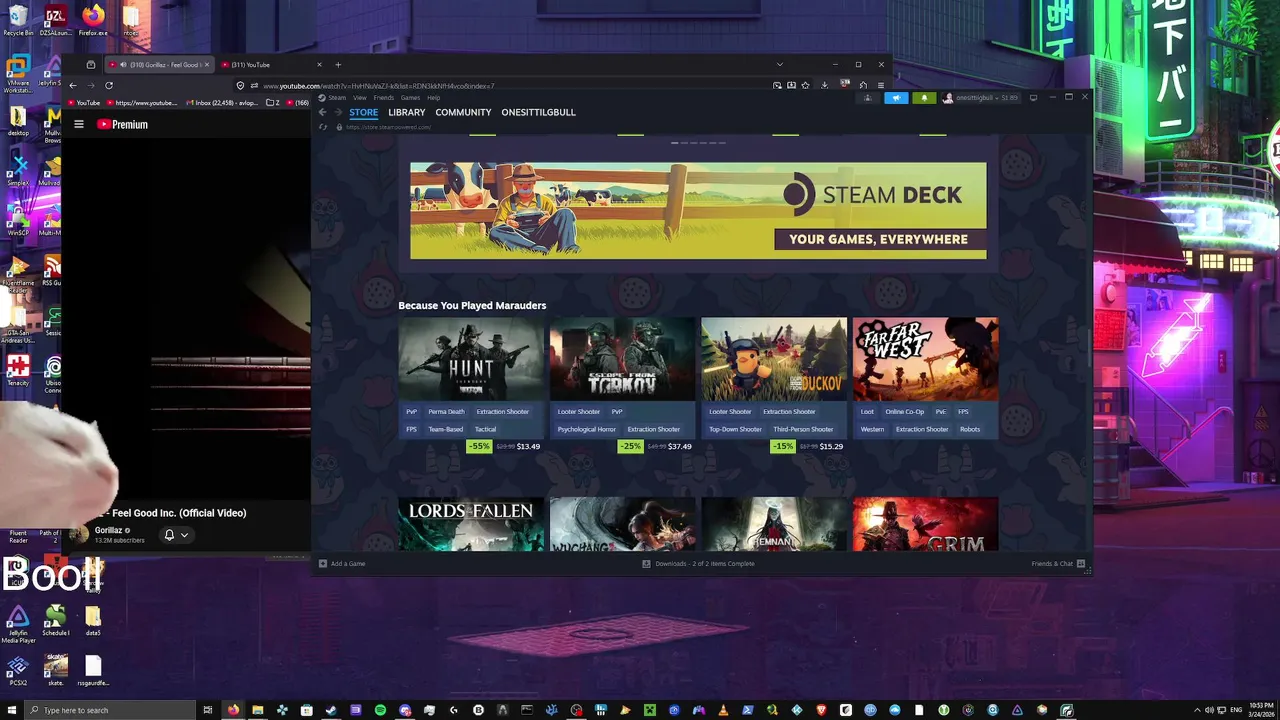
Task: Switch to the LIBRARY tab
Action: pyautogui.click(x=407, y=112)
